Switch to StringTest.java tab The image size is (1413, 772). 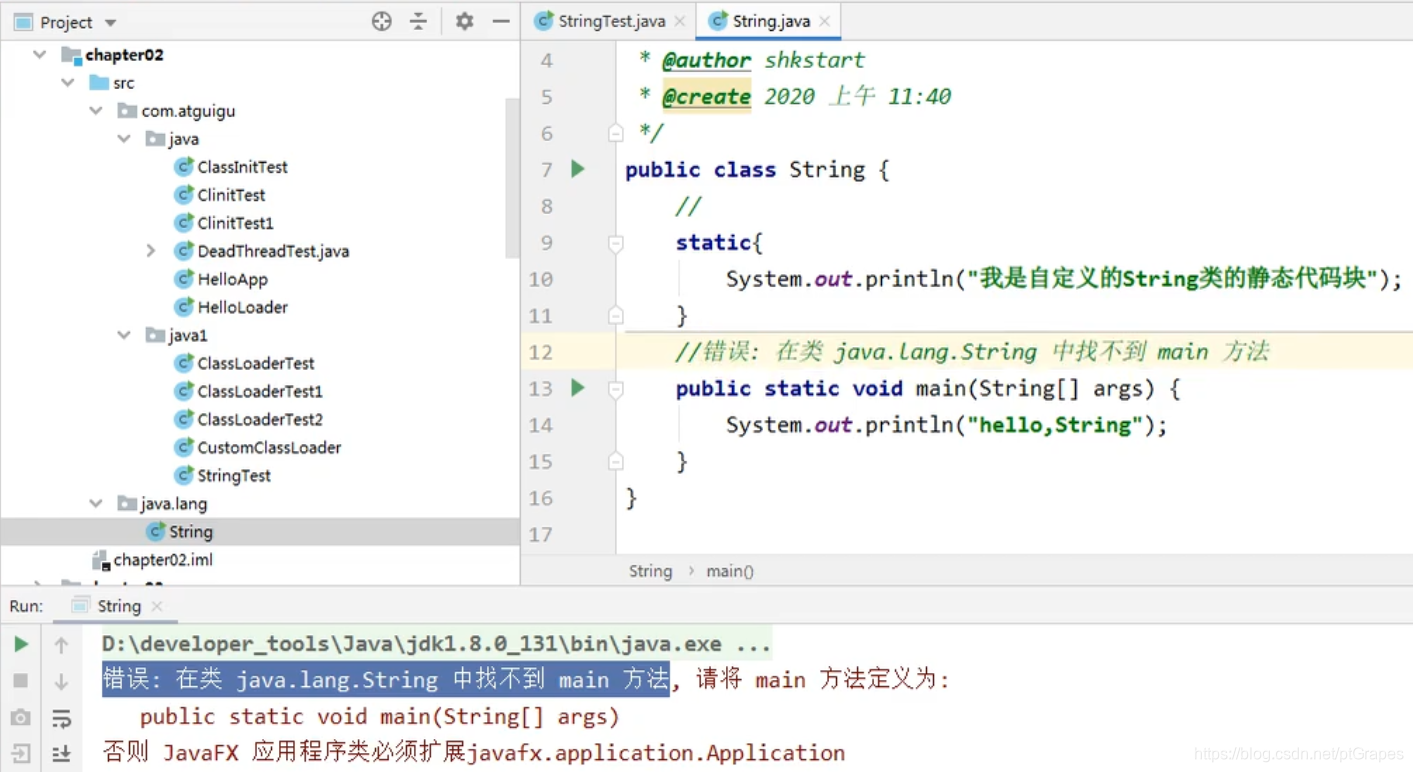pyautogui.click(x=611, y=21)
